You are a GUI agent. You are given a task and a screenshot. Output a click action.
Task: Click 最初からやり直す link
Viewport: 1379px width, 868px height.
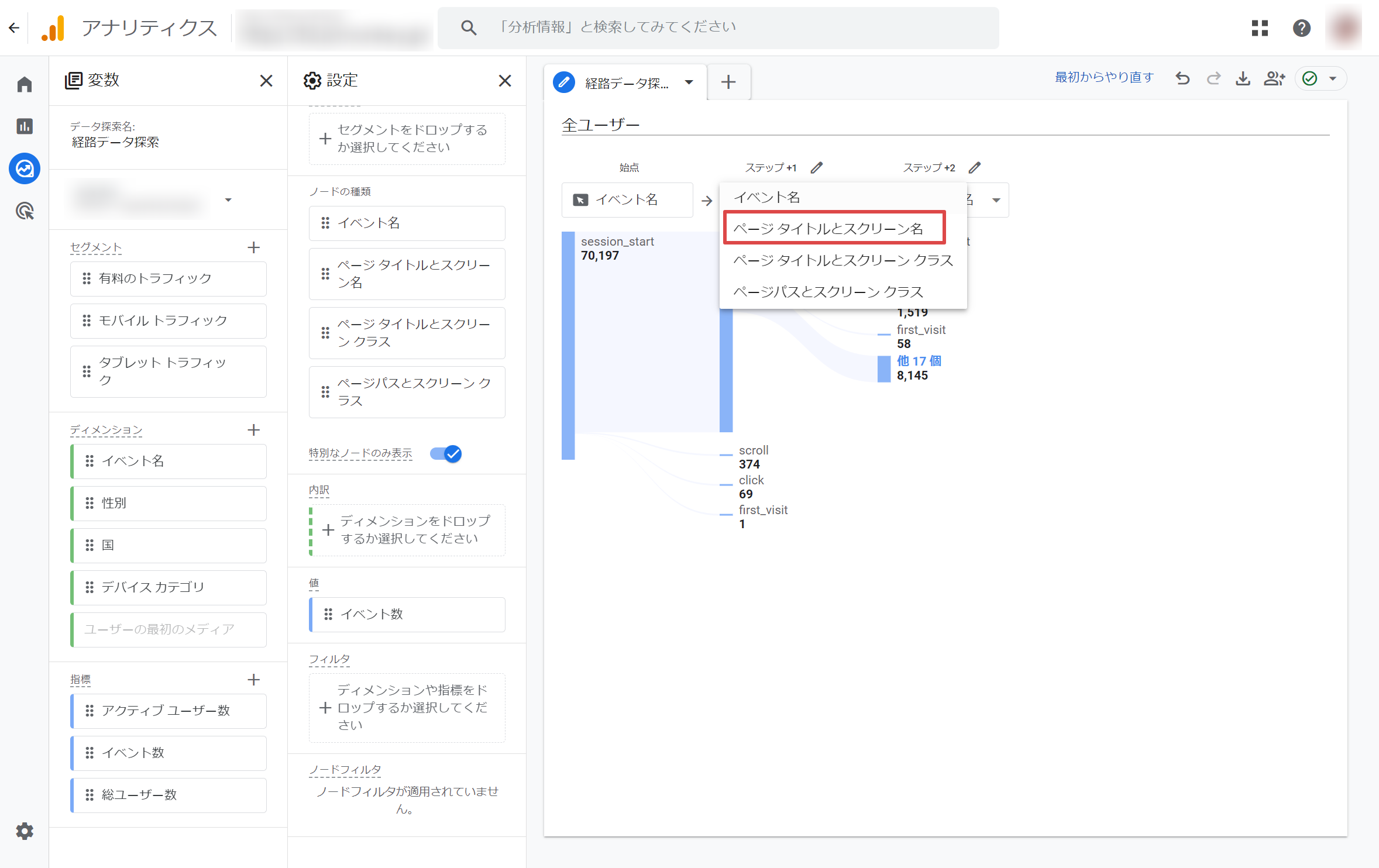pos(1103,77)
